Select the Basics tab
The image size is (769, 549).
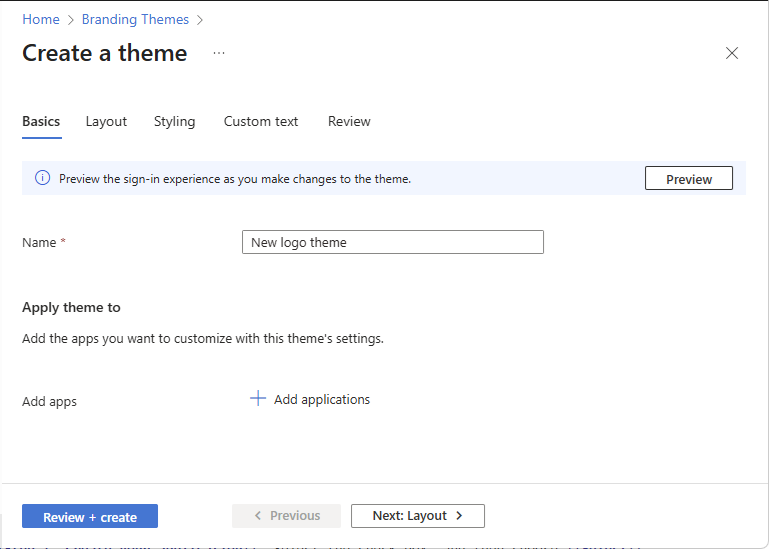(x=41, y=121)
